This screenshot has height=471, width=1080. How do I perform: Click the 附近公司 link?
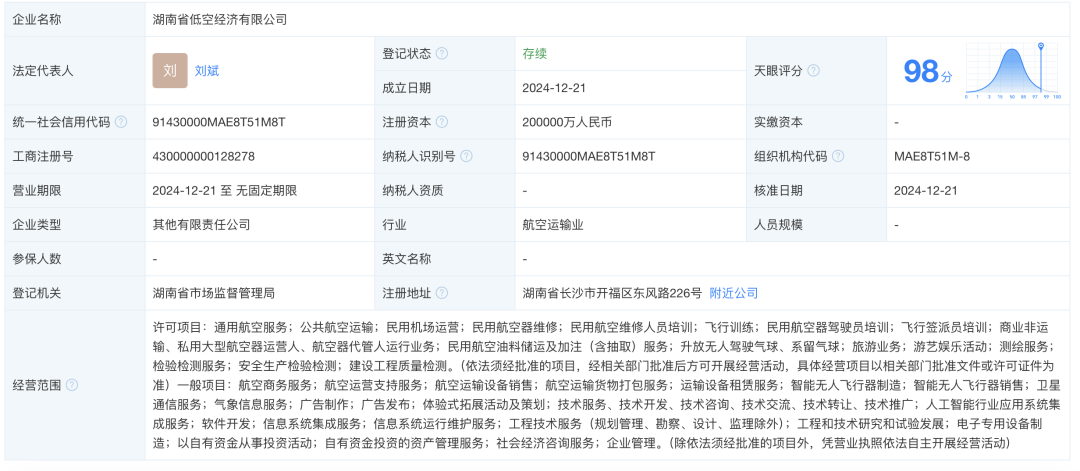[734, 293]
